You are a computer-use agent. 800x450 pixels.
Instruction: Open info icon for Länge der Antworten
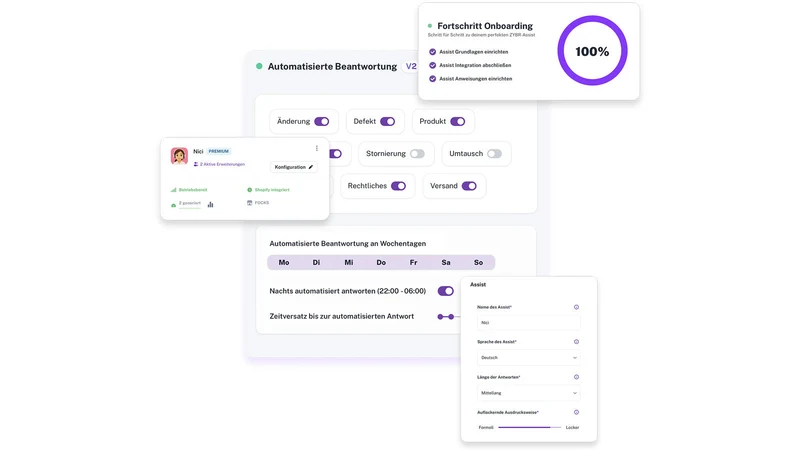coord(576,377)
